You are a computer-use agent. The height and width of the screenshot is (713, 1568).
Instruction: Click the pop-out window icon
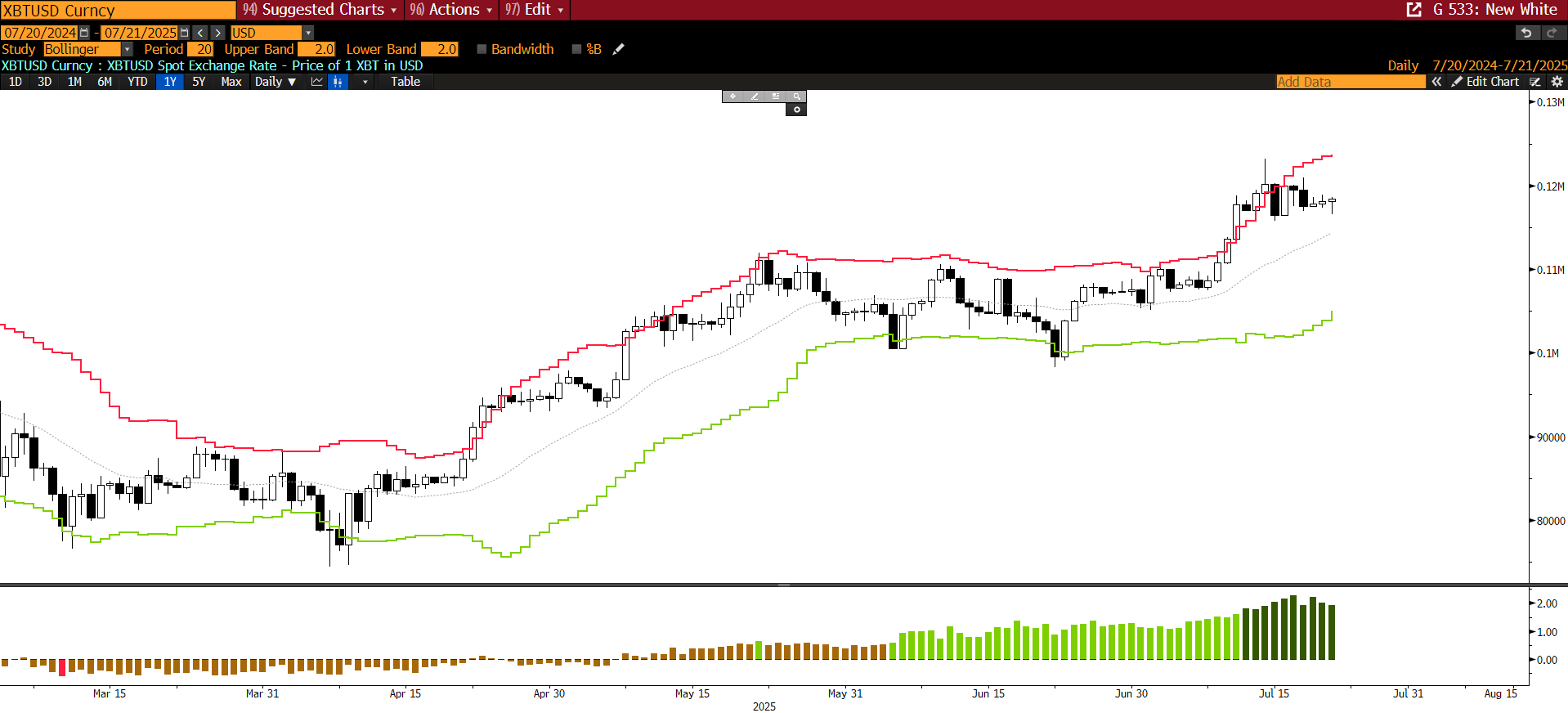(1413, 10)
